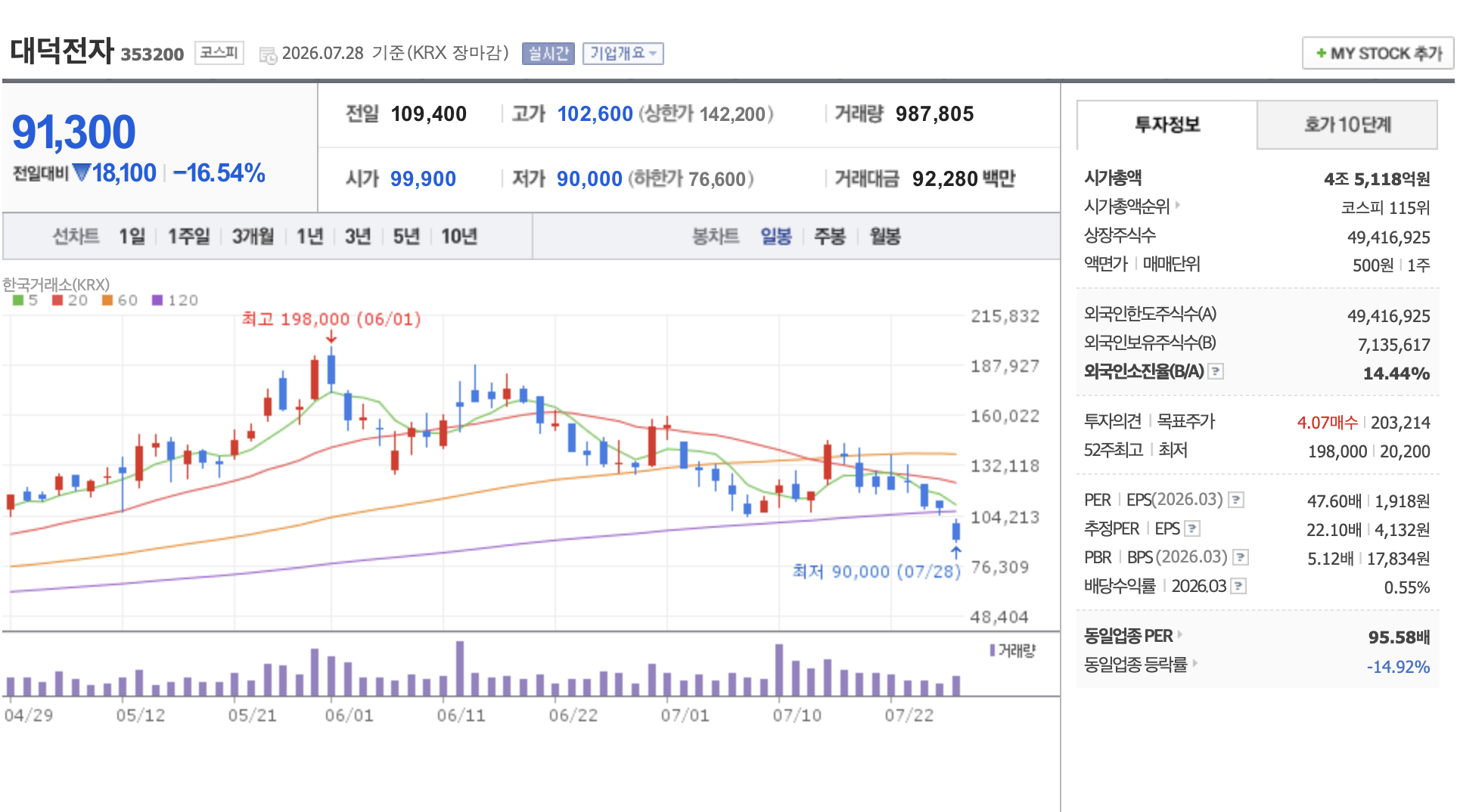Select the 일봉 daily candle chart option
Viewport: 1457px width, 812px height.
coord(776,237)
